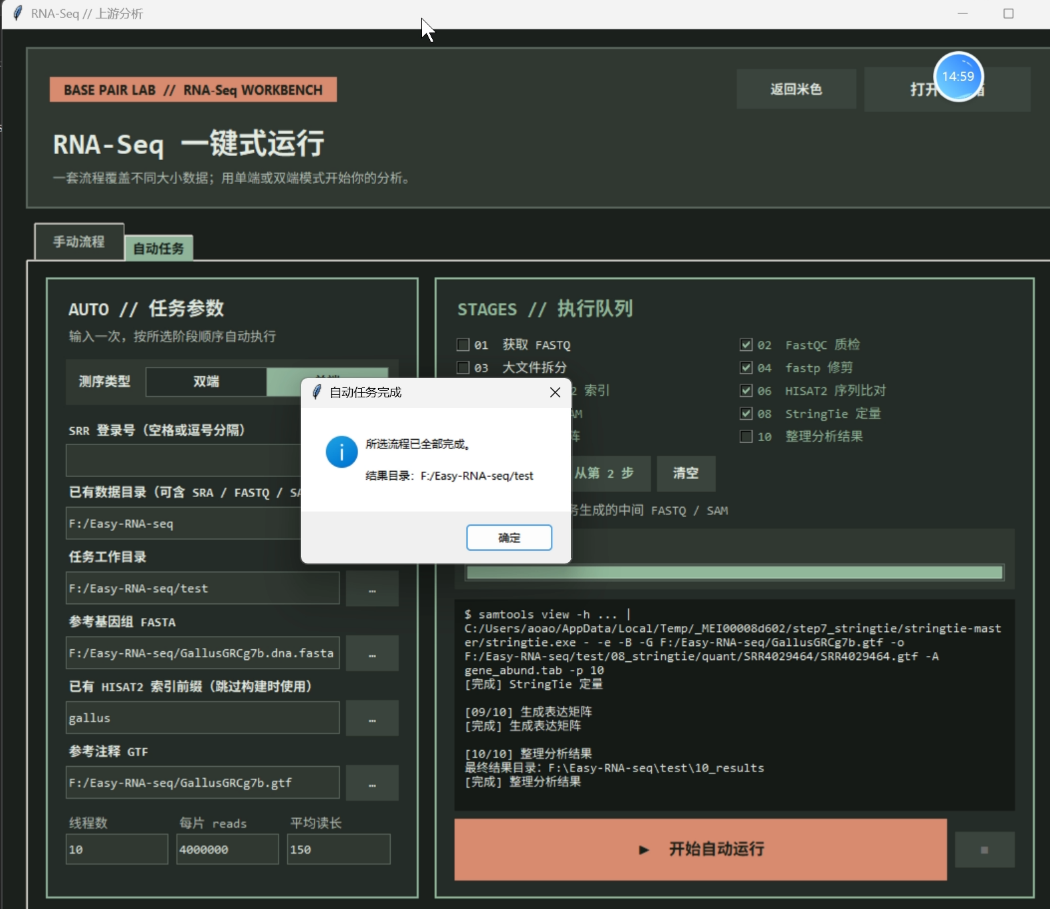Uncheck 06 HISAT2 序列比对
The height and width of the screenshot is (909, 1050).
click(x=746, y=390)
